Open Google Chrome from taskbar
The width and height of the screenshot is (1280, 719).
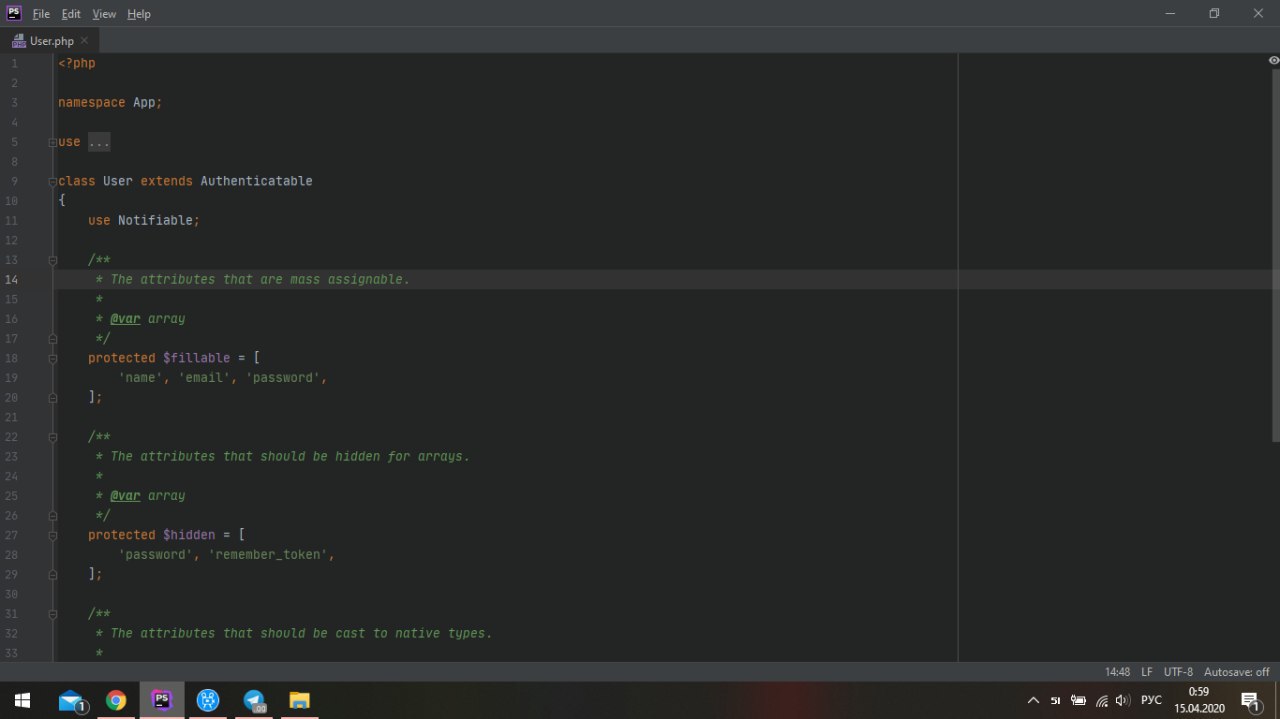116,700
